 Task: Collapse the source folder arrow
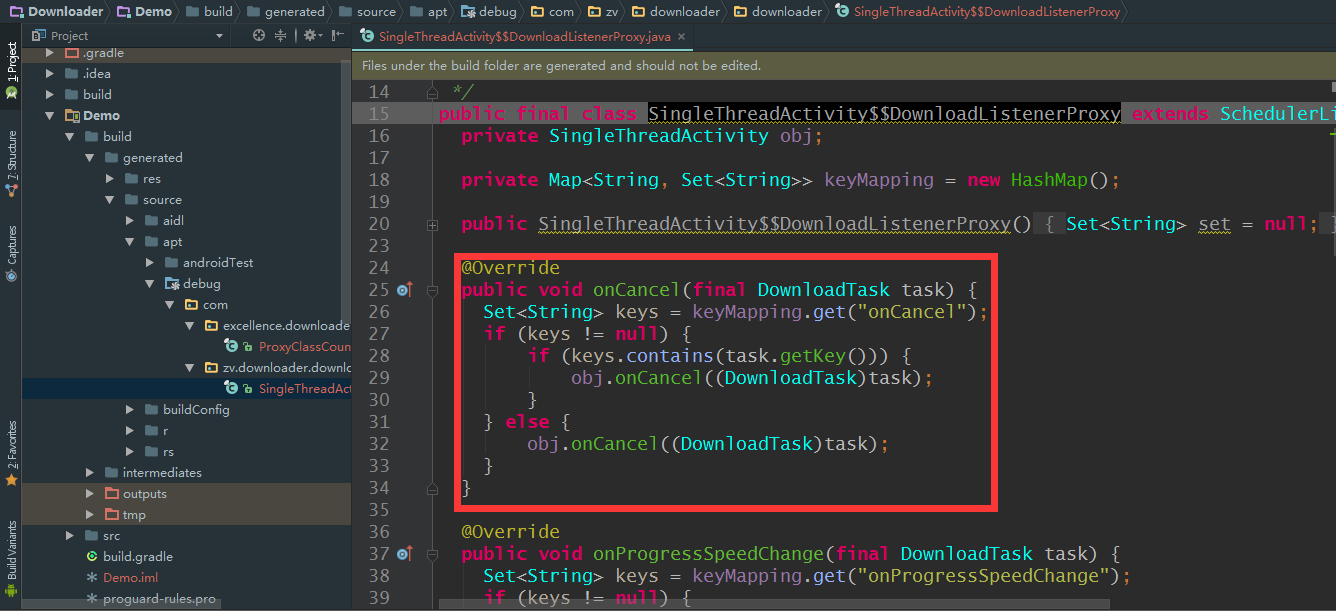pos(109,199)
